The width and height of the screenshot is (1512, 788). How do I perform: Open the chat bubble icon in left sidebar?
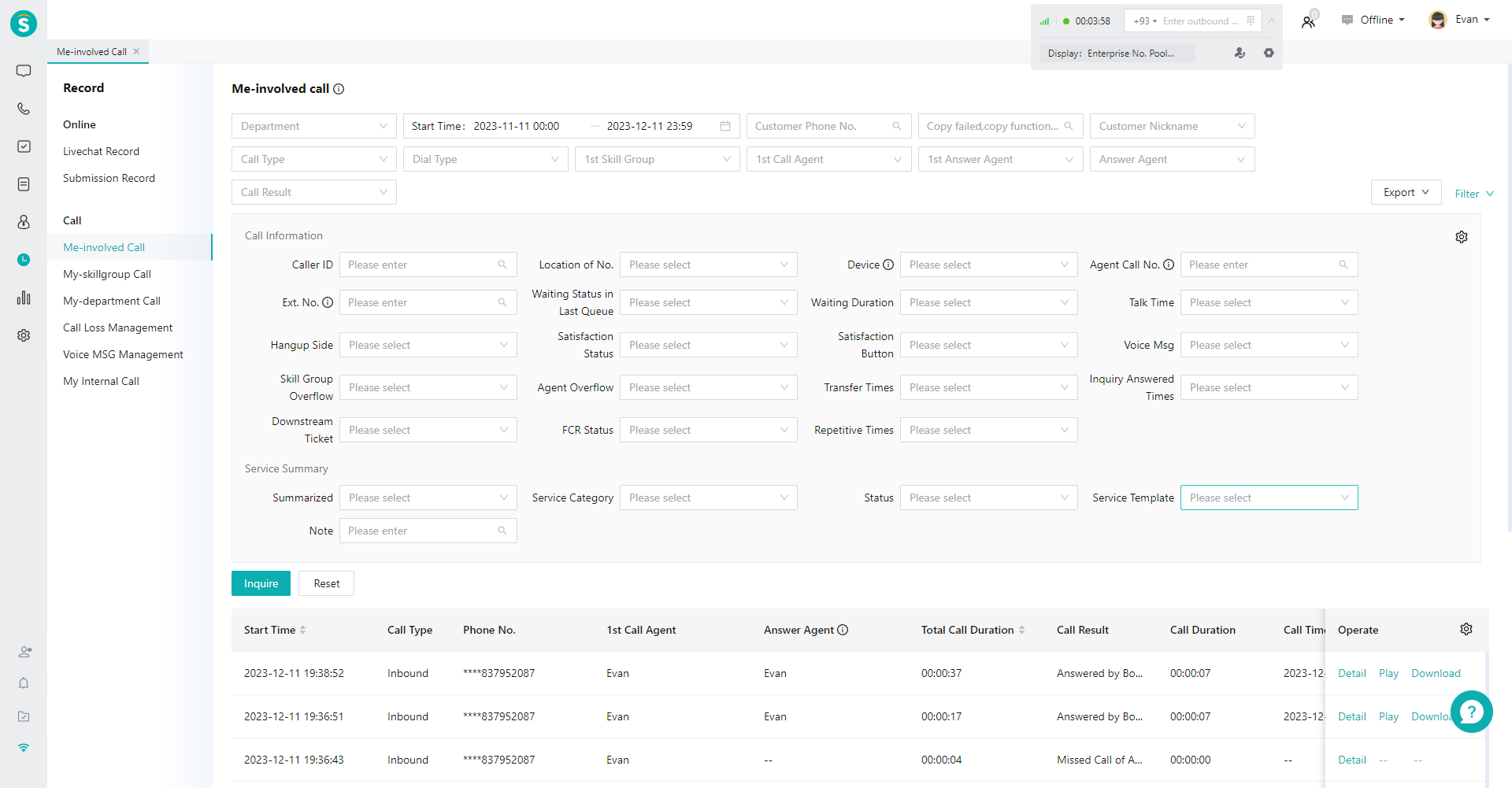24,71
